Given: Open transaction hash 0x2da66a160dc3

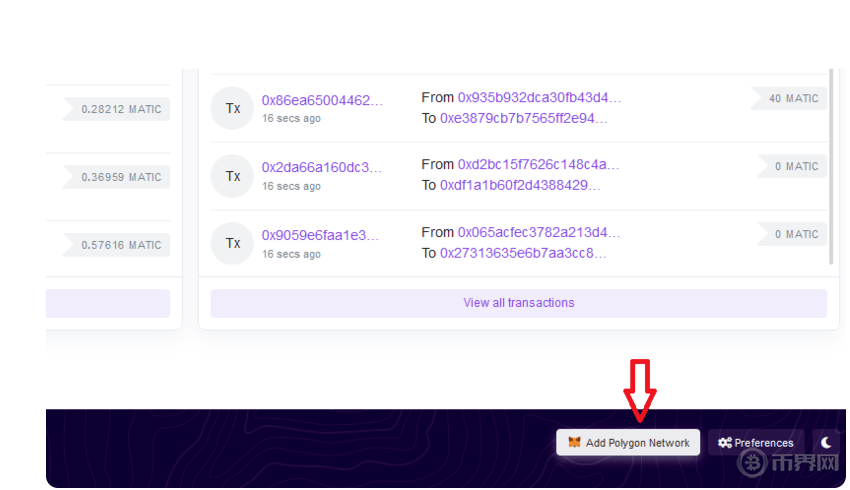Looking at the screenshot, I should click(x=322, y=167).
